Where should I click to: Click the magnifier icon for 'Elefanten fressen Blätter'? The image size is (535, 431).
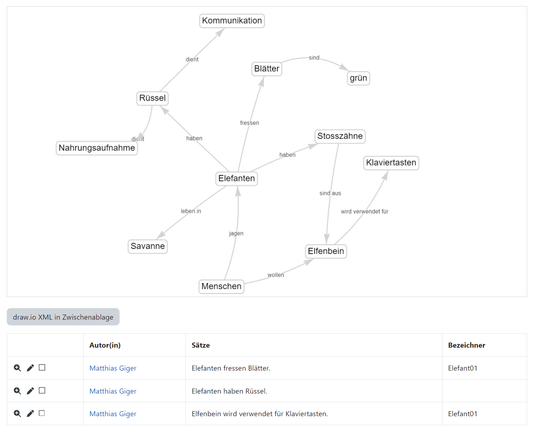[17, 368]
